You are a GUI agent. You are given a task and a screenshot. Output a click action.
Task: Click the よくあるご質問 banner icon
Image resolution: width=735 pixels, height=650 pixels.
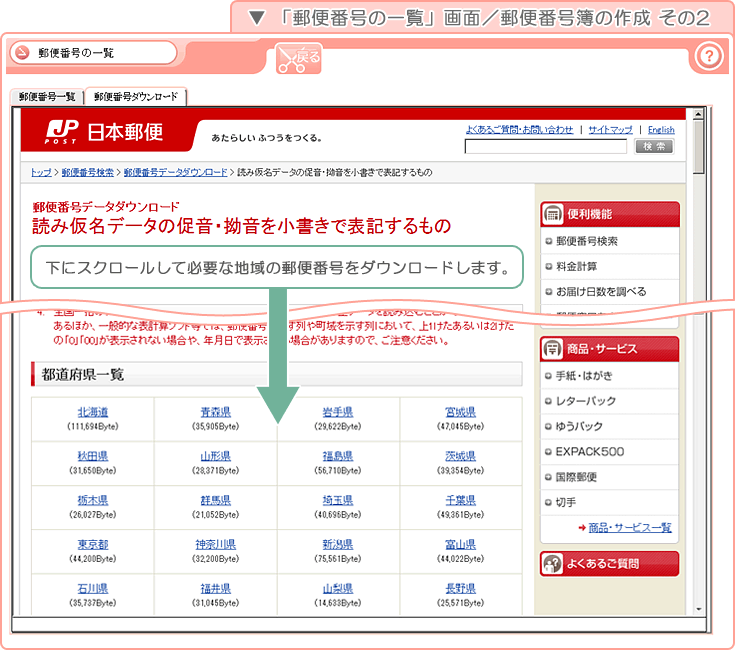tap(552, 563)
